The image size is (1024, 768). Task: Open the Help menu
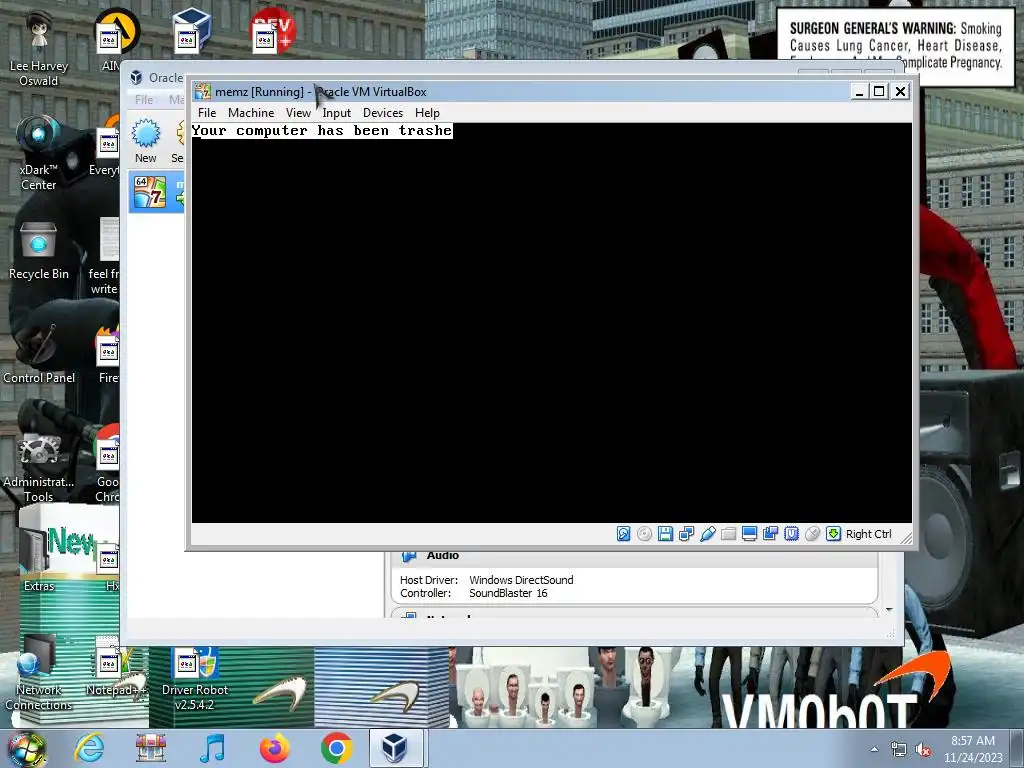point(427,113)
